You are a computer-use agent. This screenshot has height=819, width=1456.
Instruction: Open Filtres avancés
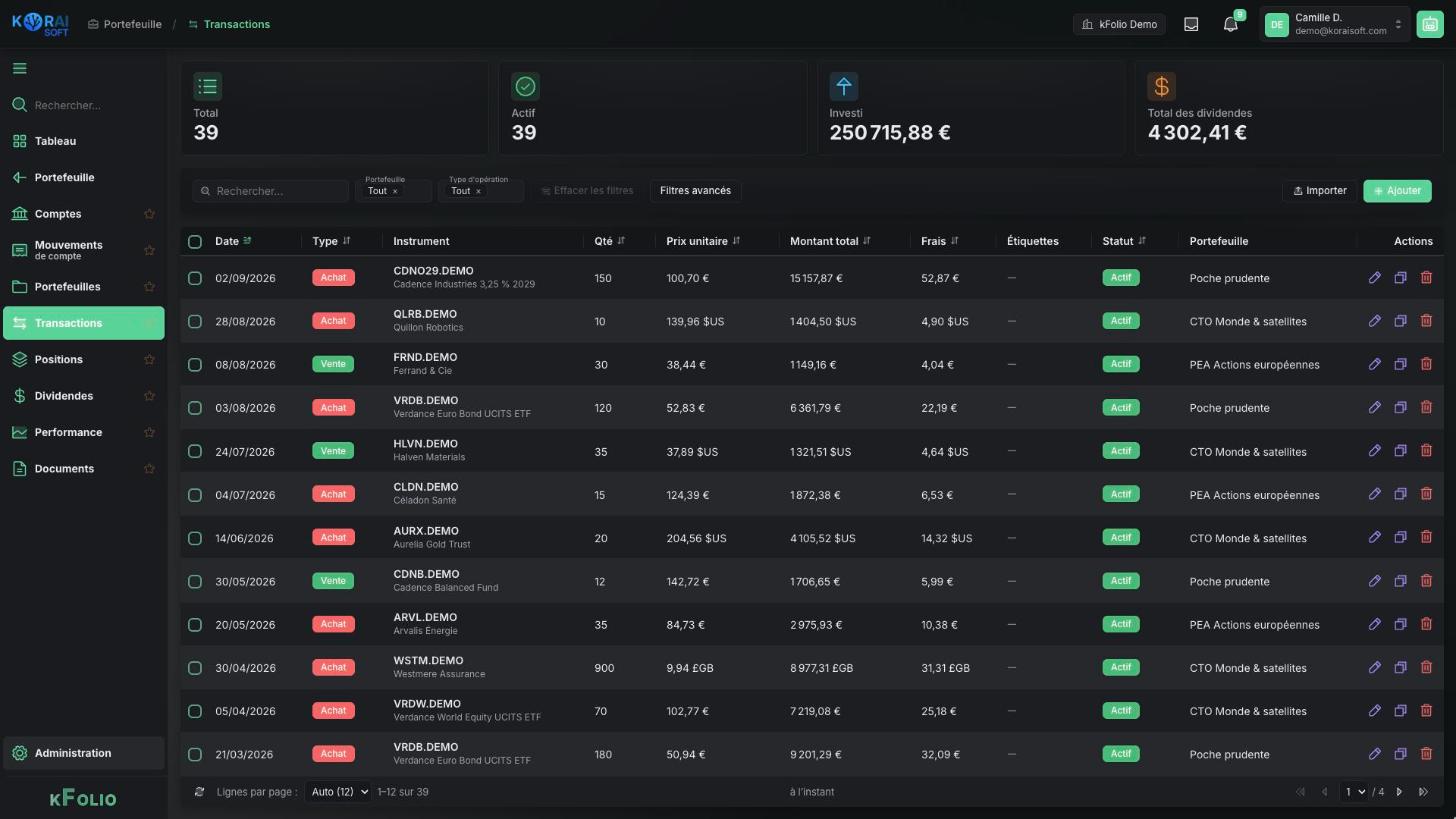[695, 191]
